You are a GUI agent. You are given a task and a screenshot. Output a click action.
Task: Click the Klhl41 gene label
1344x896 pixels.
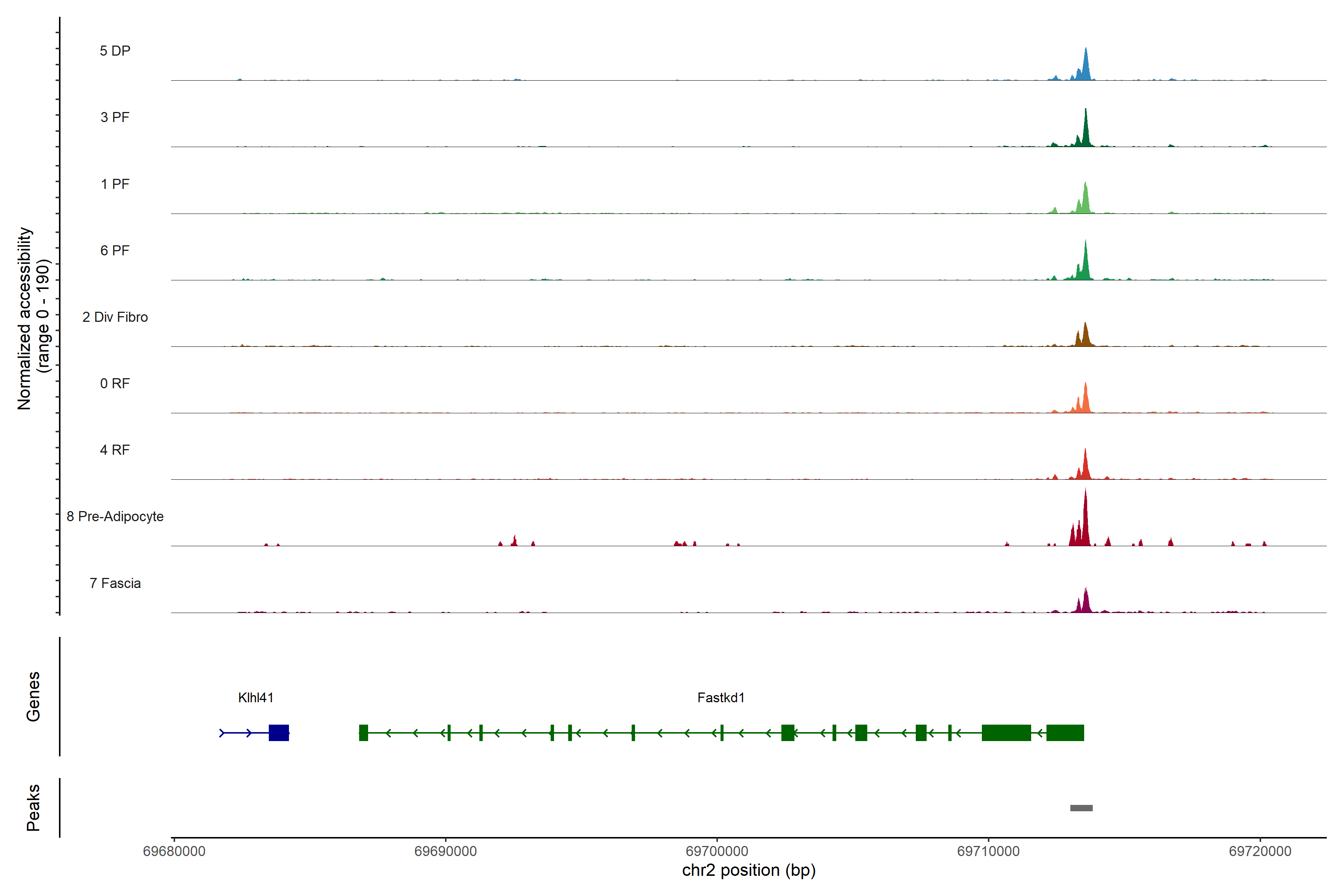(255, 698)
